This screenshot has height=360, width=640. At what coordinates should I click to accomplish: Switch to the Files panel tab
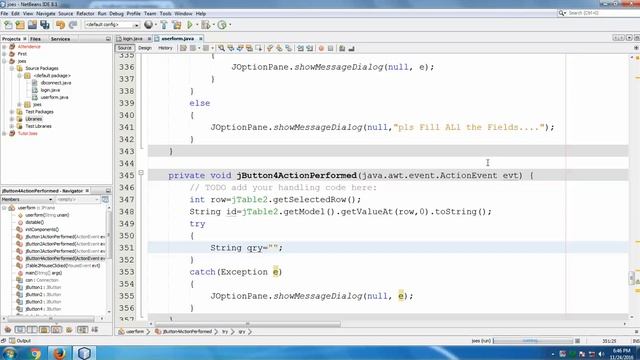coord(36,39)
